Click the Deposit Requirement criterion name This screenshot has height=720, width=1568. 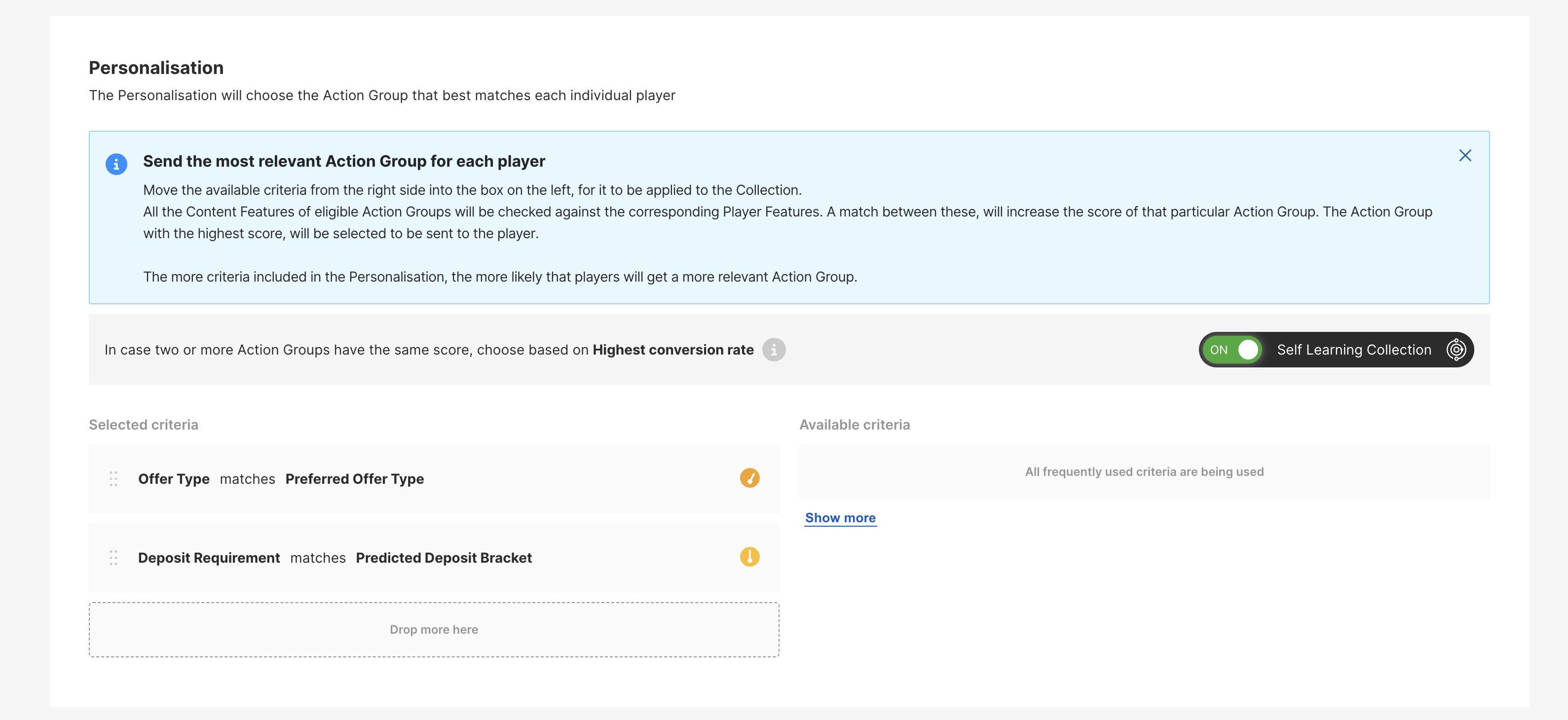coord(209,558)
